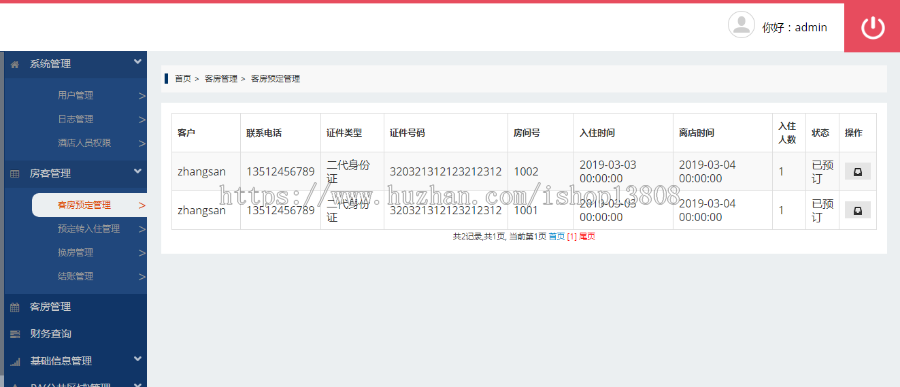
Task: Click the arrow next to 酒店人员权限
Action: 142,144
